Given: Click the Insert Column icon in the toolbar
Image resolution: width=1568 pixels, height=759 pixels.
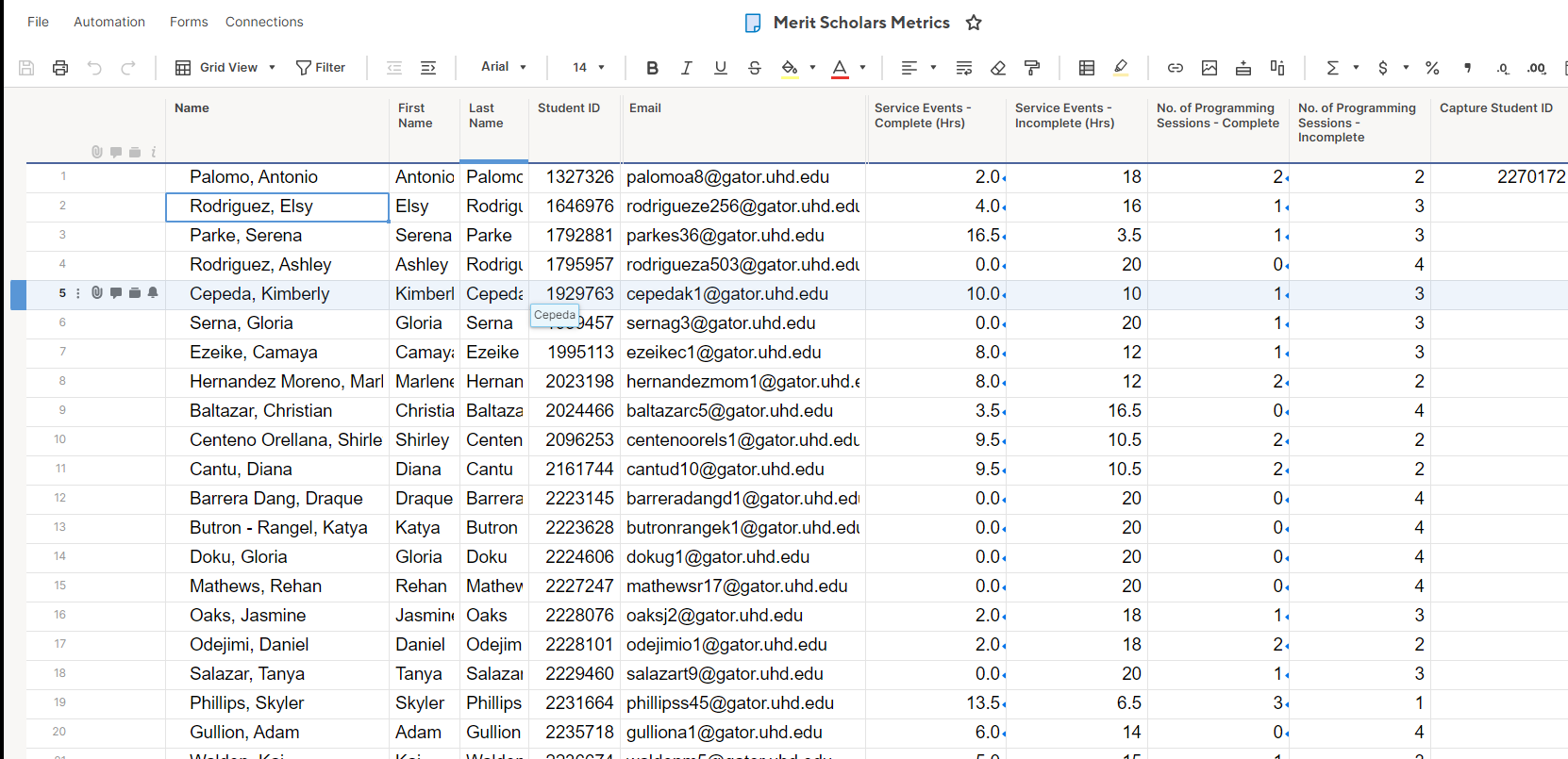Looking at the screenshot, I should (1277, 68).
